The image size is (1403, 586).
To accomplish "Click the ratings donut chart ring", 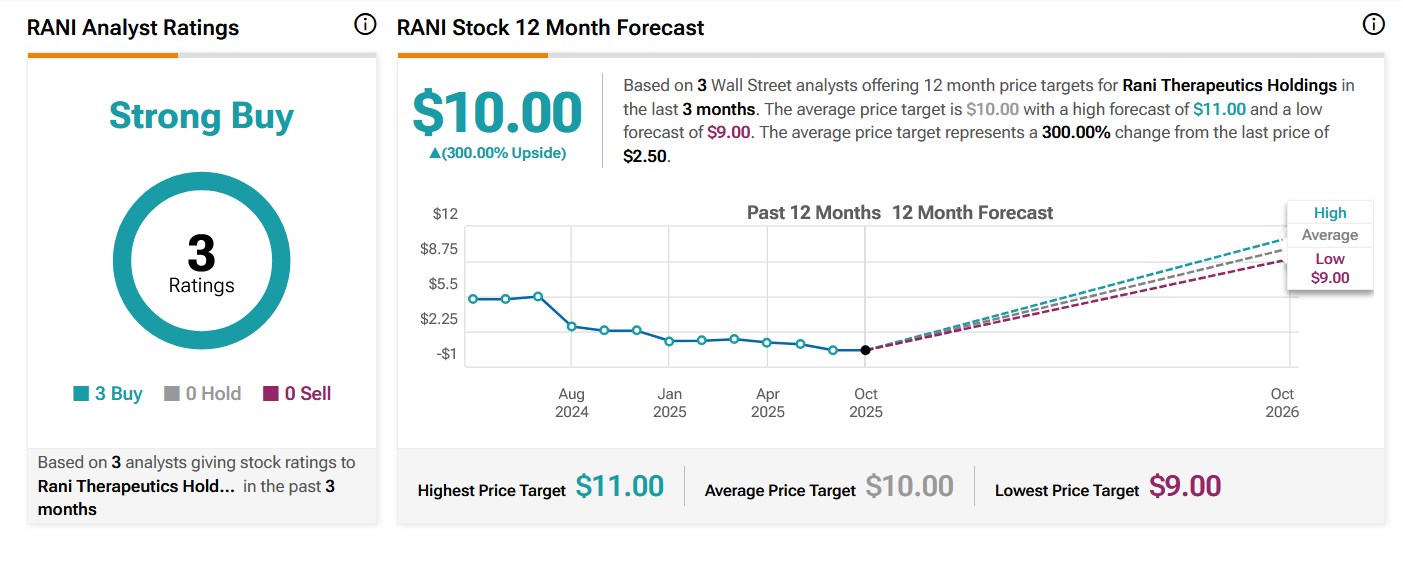I will tap(119, 260).
